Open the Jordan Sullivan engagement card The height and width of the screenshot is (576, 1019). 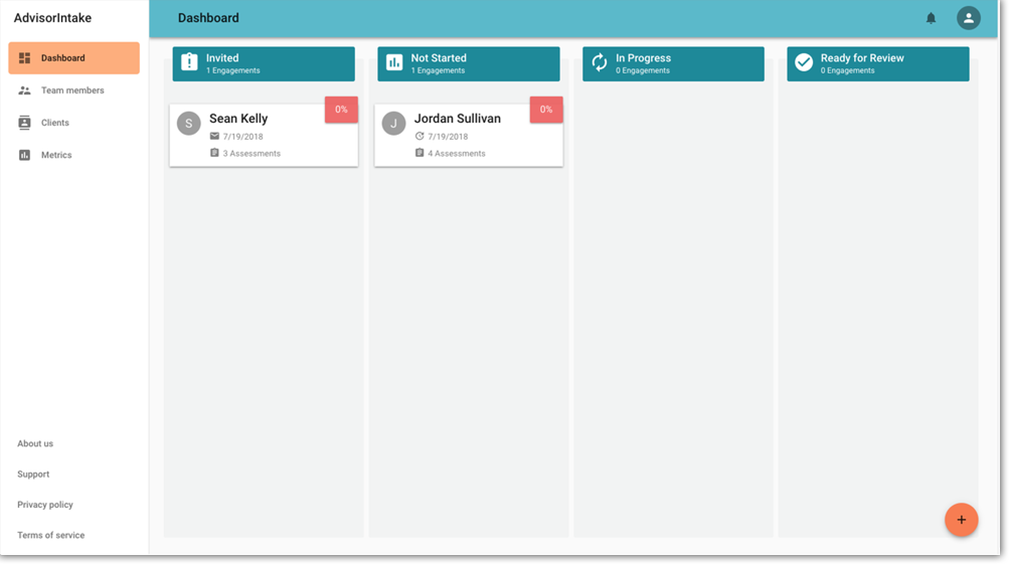pyautogui.click(x=469, y=135)
